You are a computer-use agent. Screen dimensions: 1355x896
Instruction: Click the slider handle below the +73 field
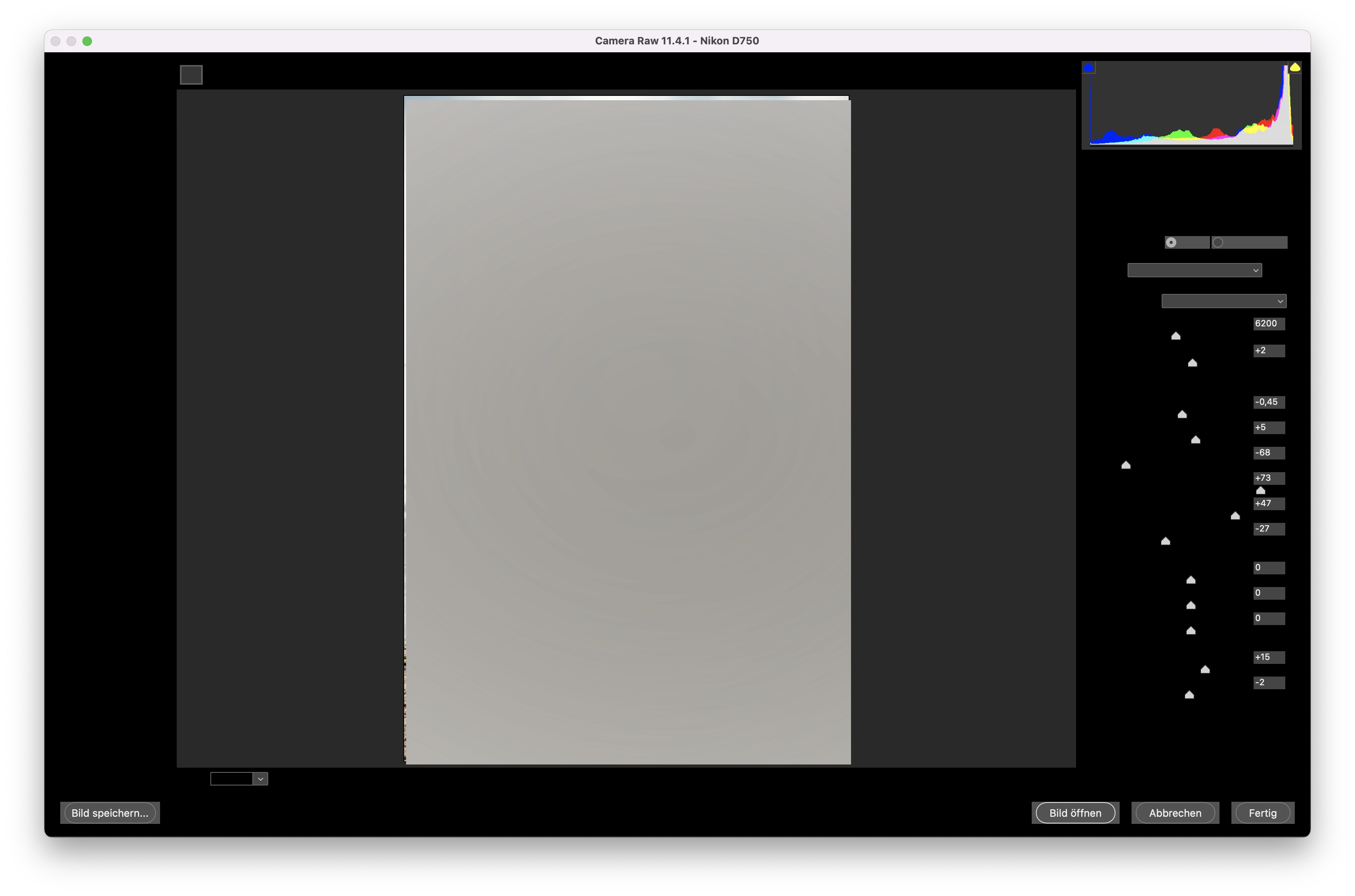coord(1260,490)
